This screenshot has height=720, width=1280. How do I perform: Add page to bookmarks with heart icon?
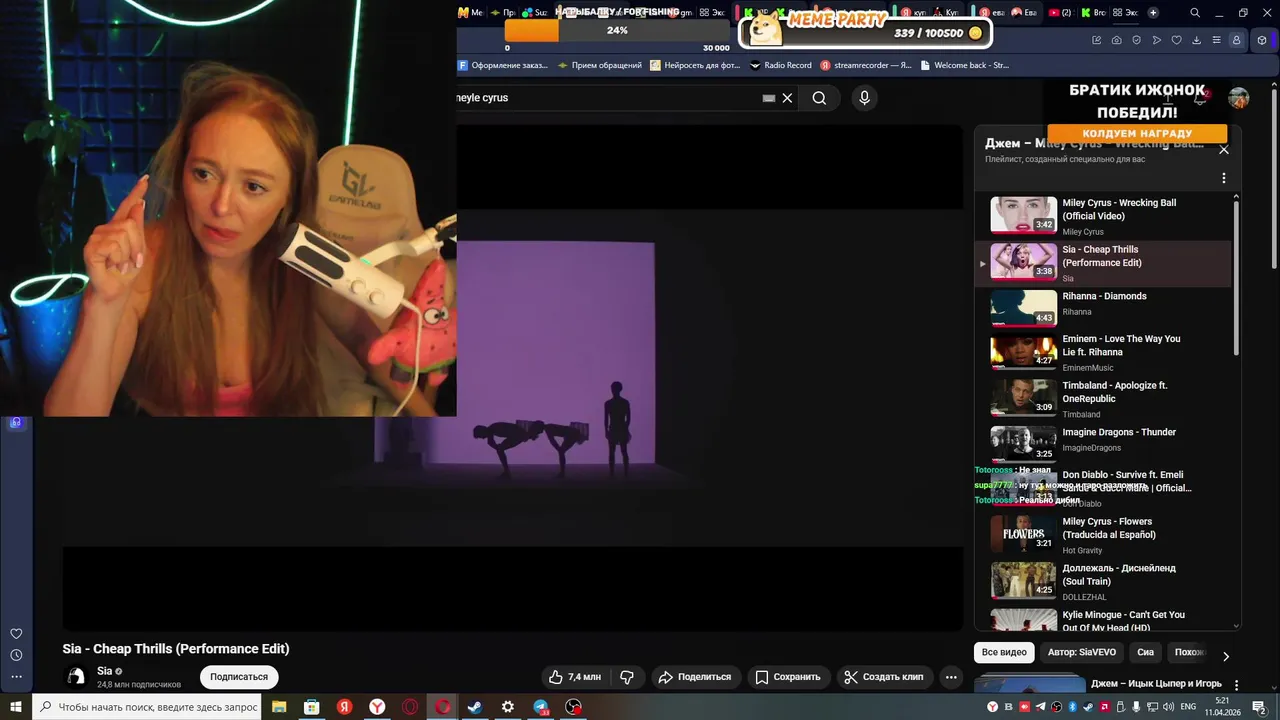click(x=1177, y=40)
